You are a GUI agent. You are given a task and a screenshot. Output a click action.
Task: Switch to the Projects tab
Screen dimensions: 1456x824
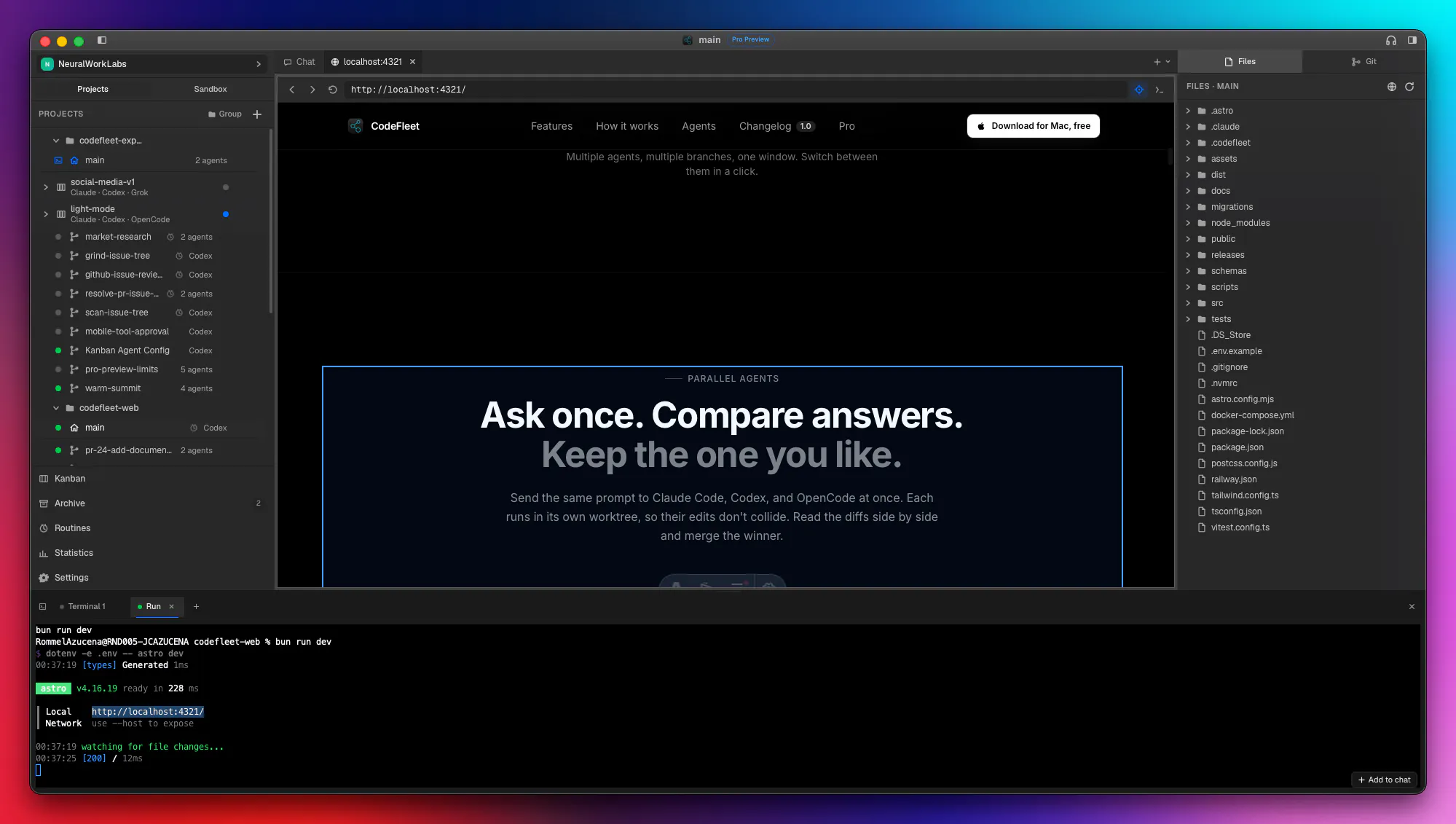(93, 89)
